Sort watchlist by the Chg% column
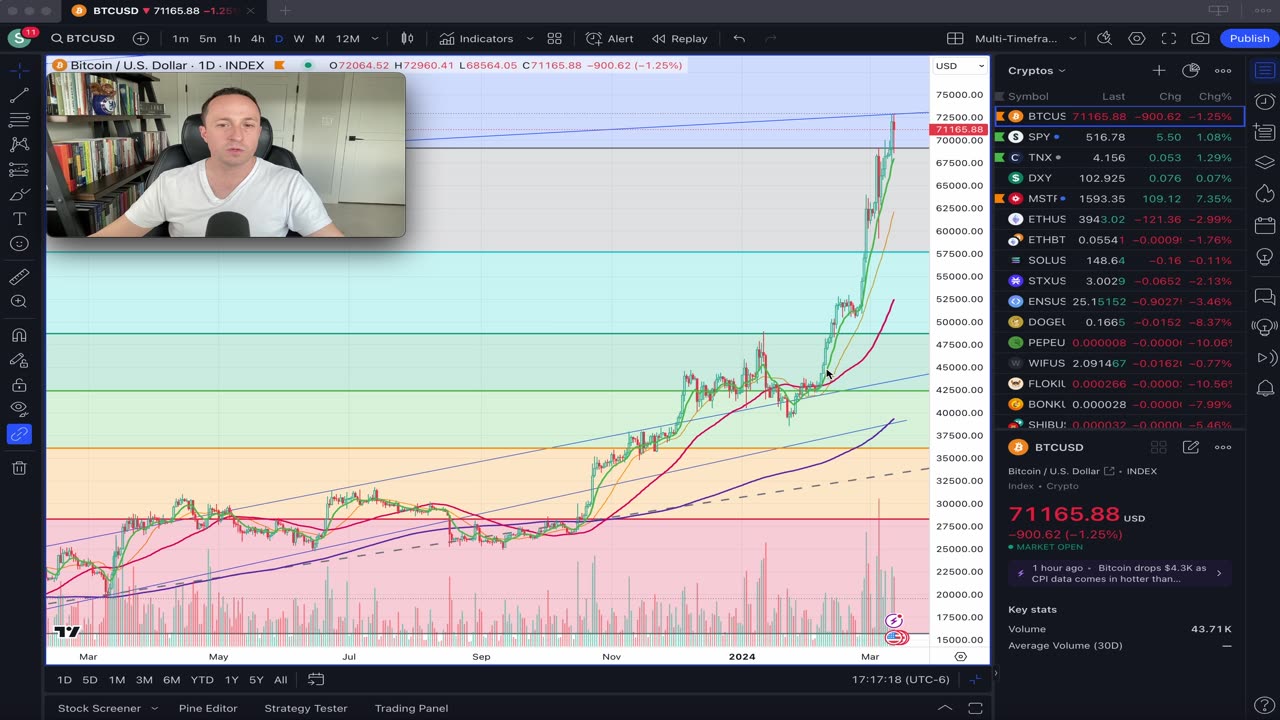1280x720 pixels. click(x=1215, y=96)
